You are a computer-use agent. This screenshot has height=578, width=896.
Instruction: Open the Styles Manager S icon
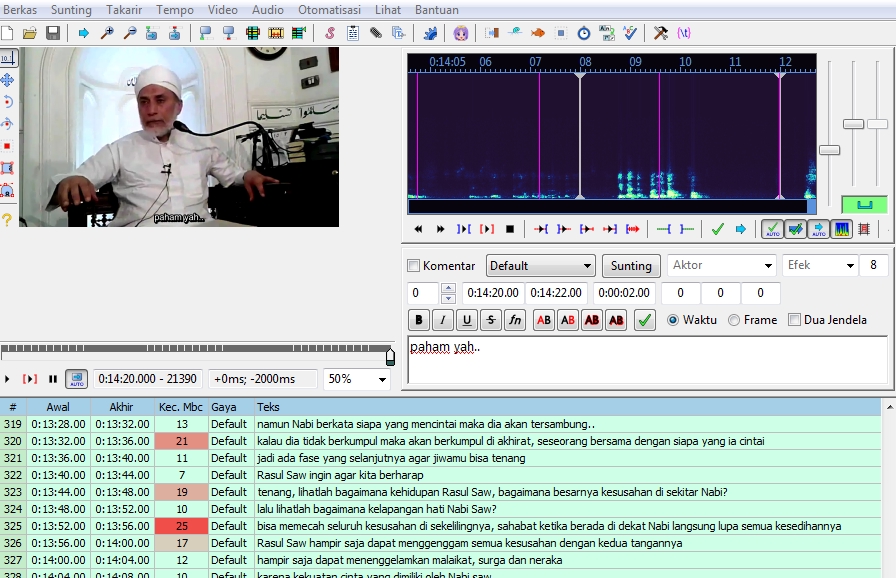pos(330,33)
